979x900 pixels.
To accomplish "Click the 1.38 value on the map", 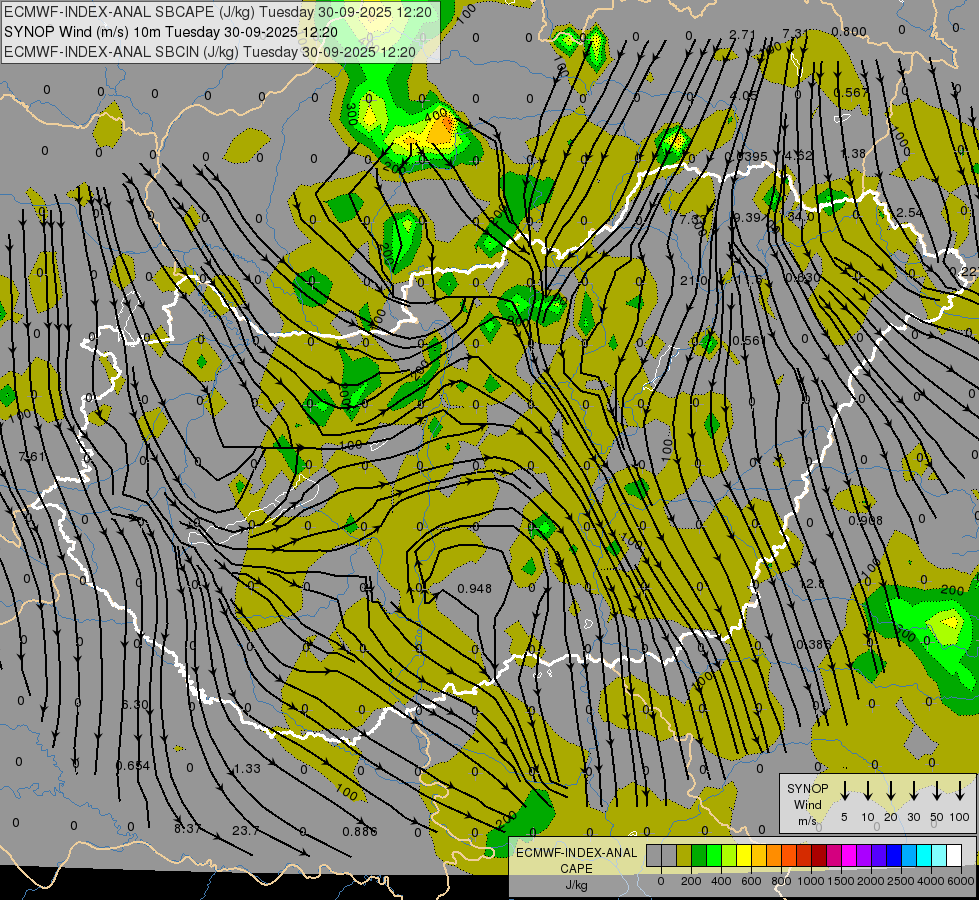I will pyautogui.click(x=853, y=154).
